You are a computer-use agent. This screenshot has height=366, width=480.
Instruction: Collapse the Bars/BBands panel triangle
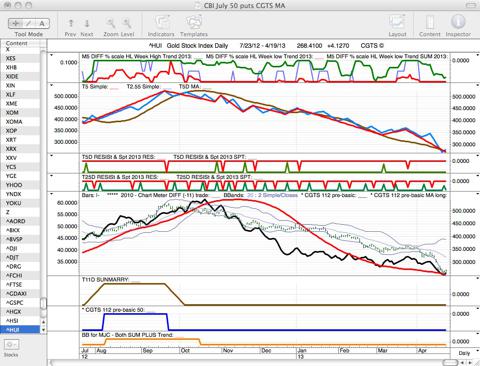pos(52,193)
